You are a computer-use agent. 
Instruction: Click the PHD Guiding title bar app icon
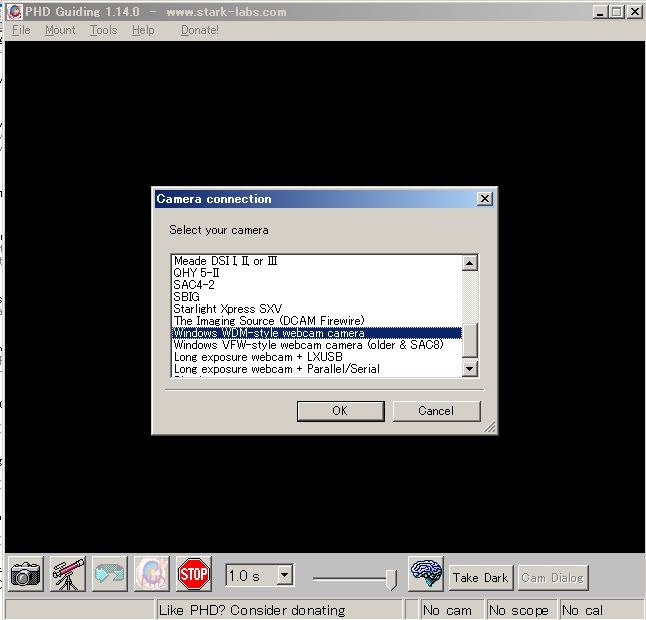(x=14, y=12)
